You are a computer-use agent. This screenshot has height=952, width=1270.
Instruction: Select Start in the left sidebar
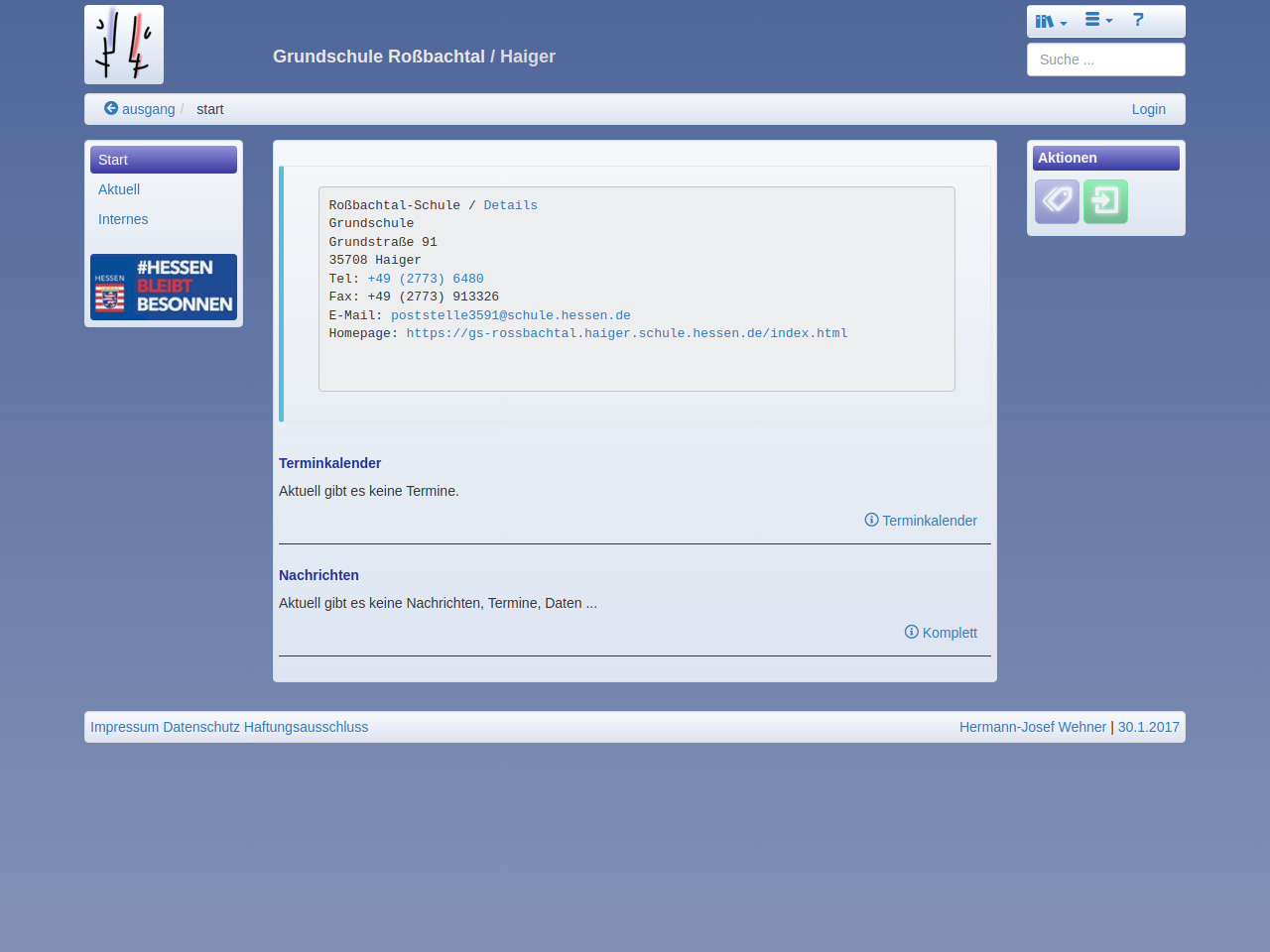[164, 160]
